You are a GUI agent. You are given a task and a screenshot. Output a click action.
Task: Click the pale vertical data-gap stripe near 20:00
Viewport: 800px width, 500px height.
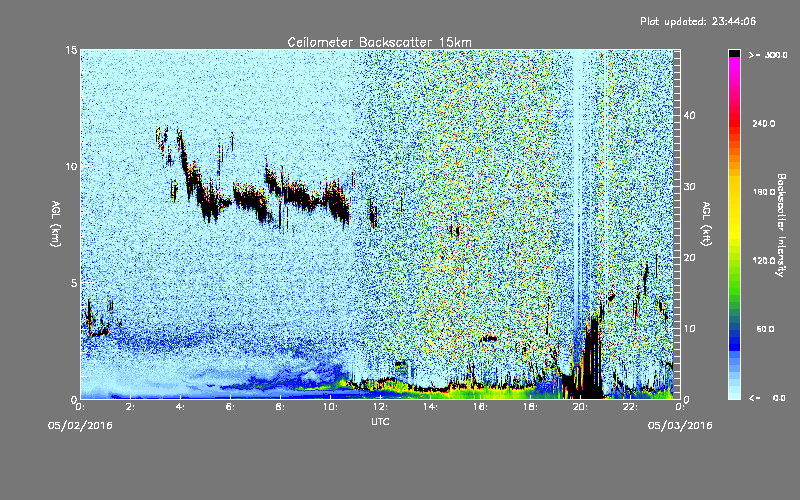tap(577, 189)
